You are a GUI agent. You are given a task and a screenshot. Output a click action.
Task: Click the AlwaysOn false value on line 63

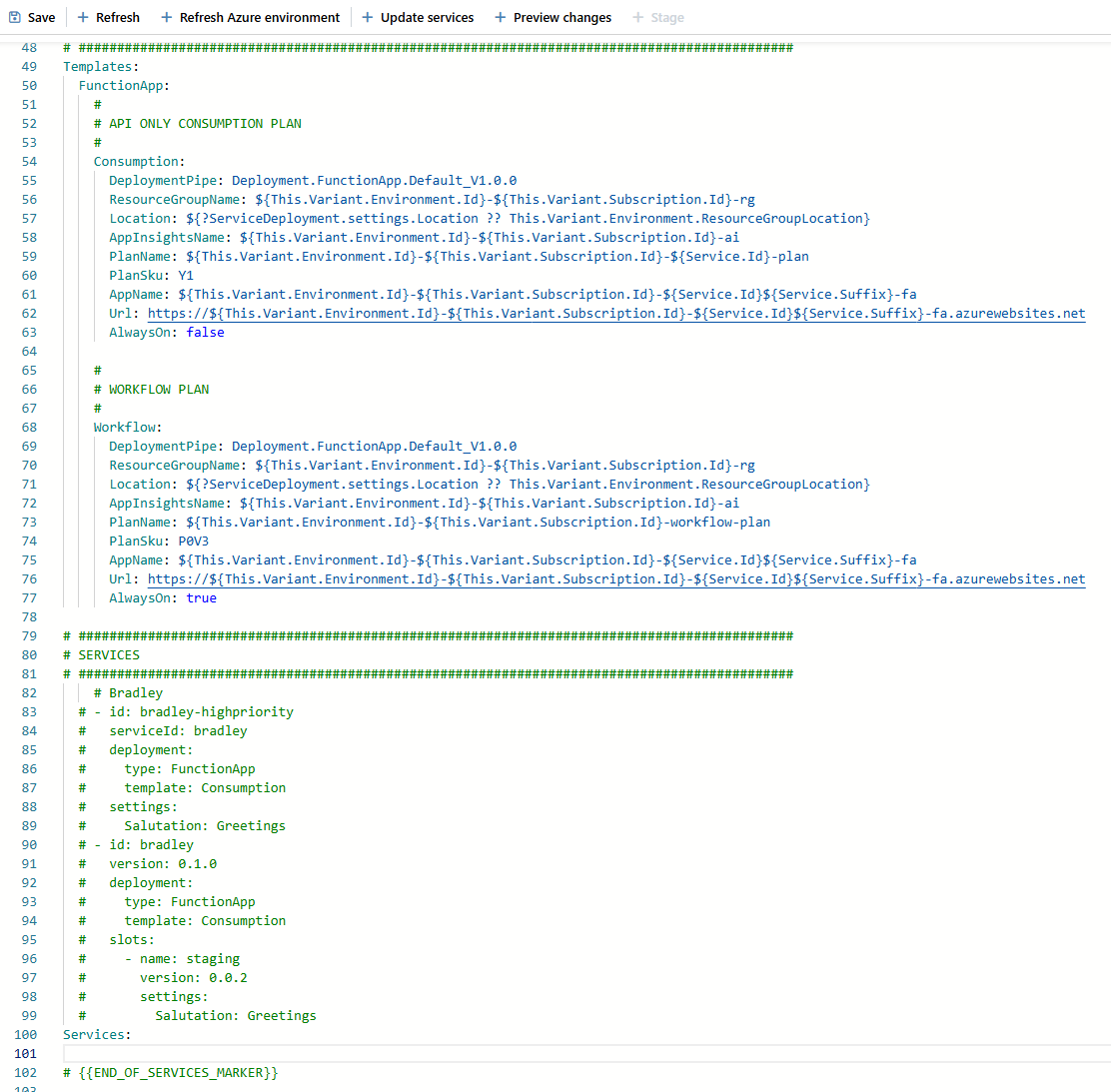(x=205, y=332)
